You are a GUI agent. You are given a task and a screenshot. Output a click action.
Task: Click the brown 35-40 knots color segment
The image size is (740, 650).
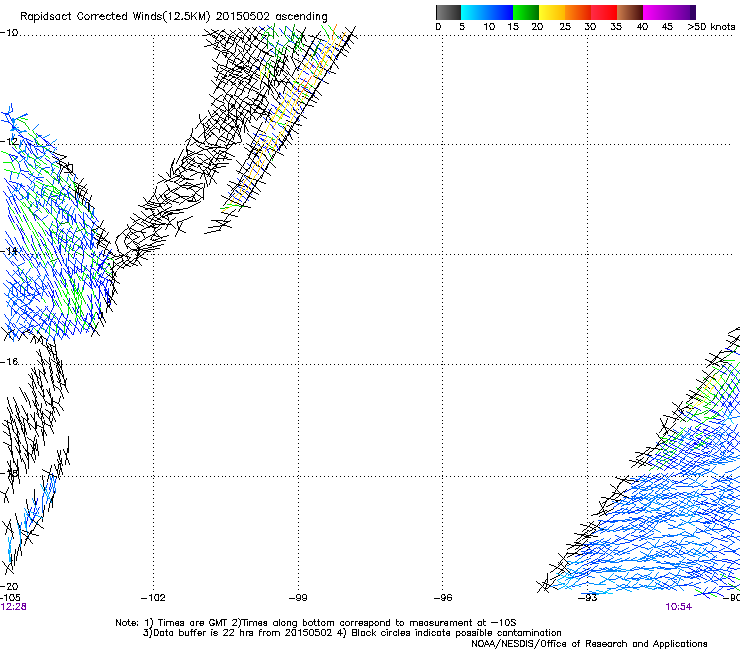(x=630, y=12)
